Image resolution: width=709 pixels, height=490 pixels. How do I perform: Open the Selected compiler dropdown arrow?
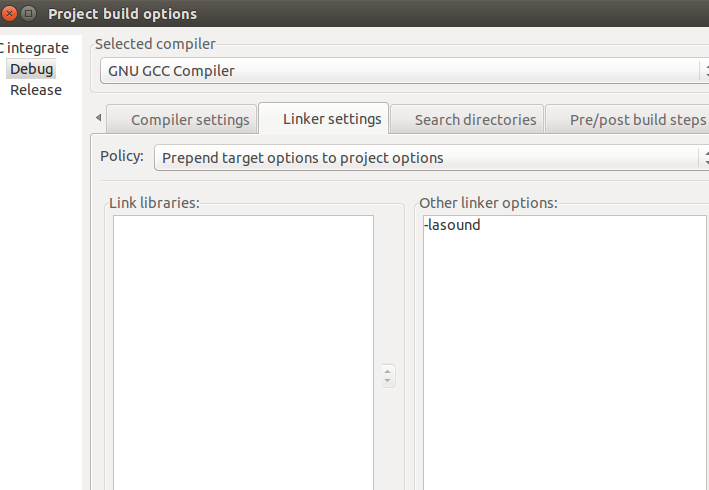tap(705, 71)
